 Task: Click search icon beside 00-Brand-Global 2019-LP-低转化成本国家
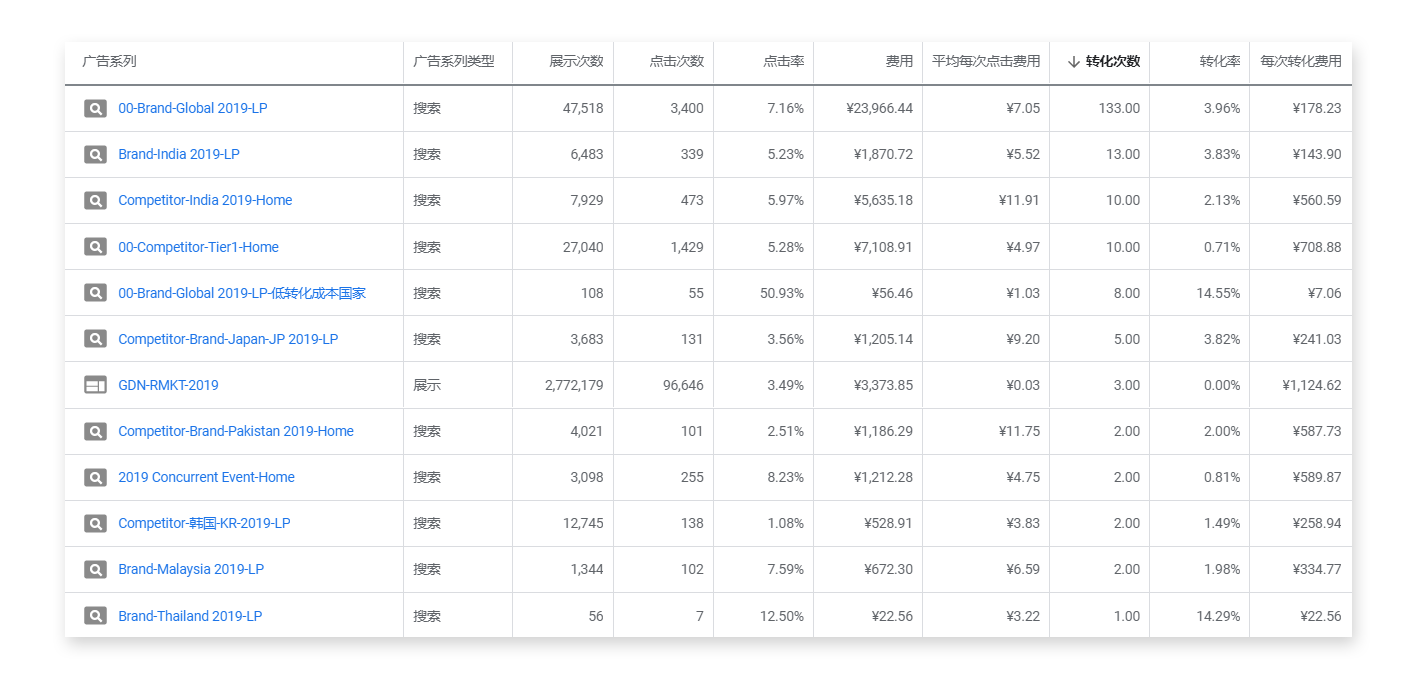point(95,293)
